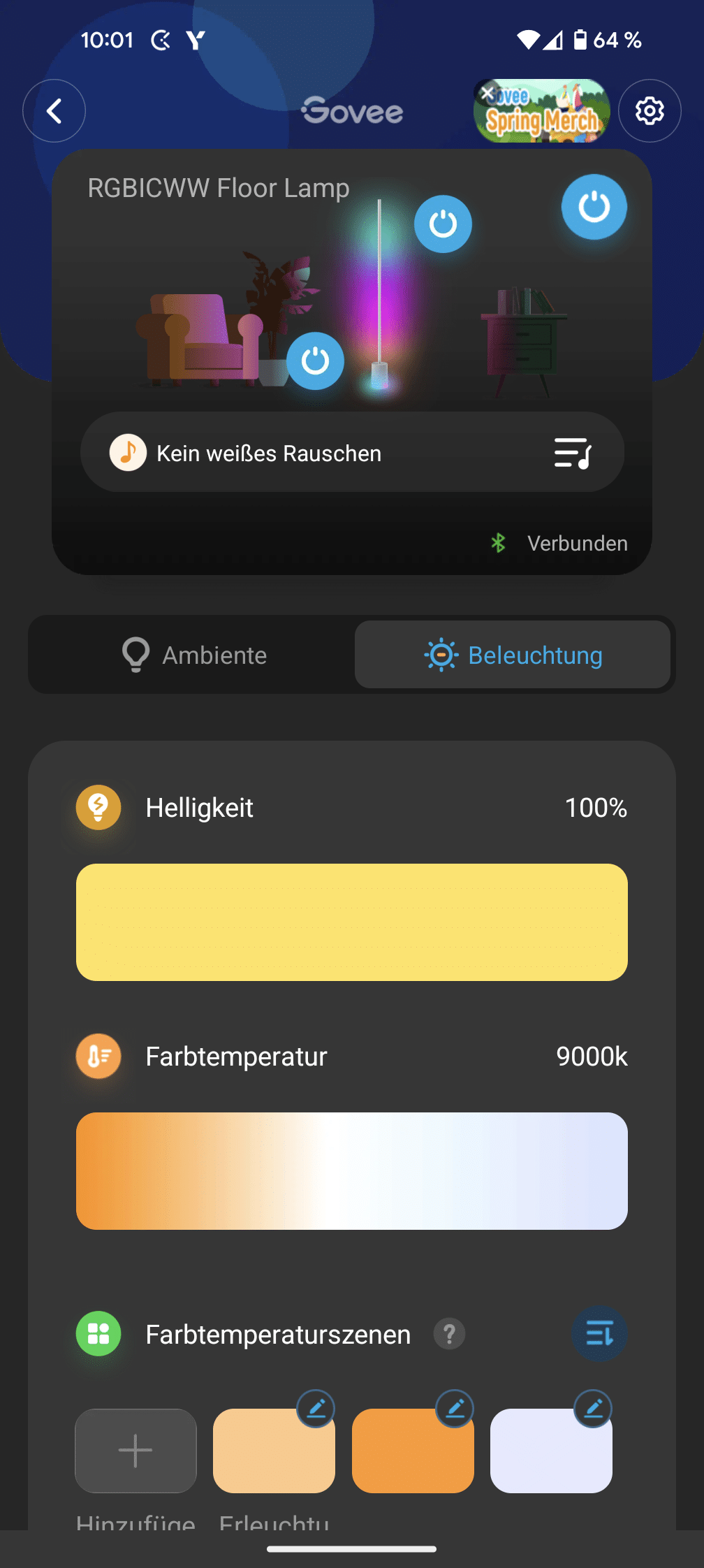Apply the cool white scene swatch

550,1453
